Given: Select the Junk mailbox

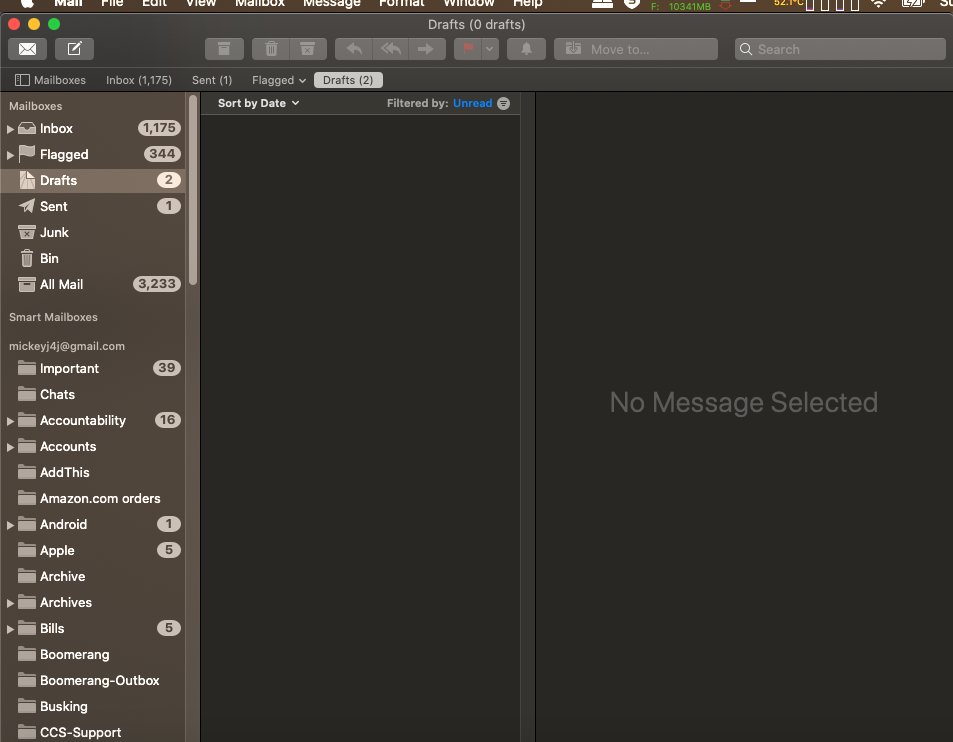Looking at the screenshot, I should click(x=93, y=233).
